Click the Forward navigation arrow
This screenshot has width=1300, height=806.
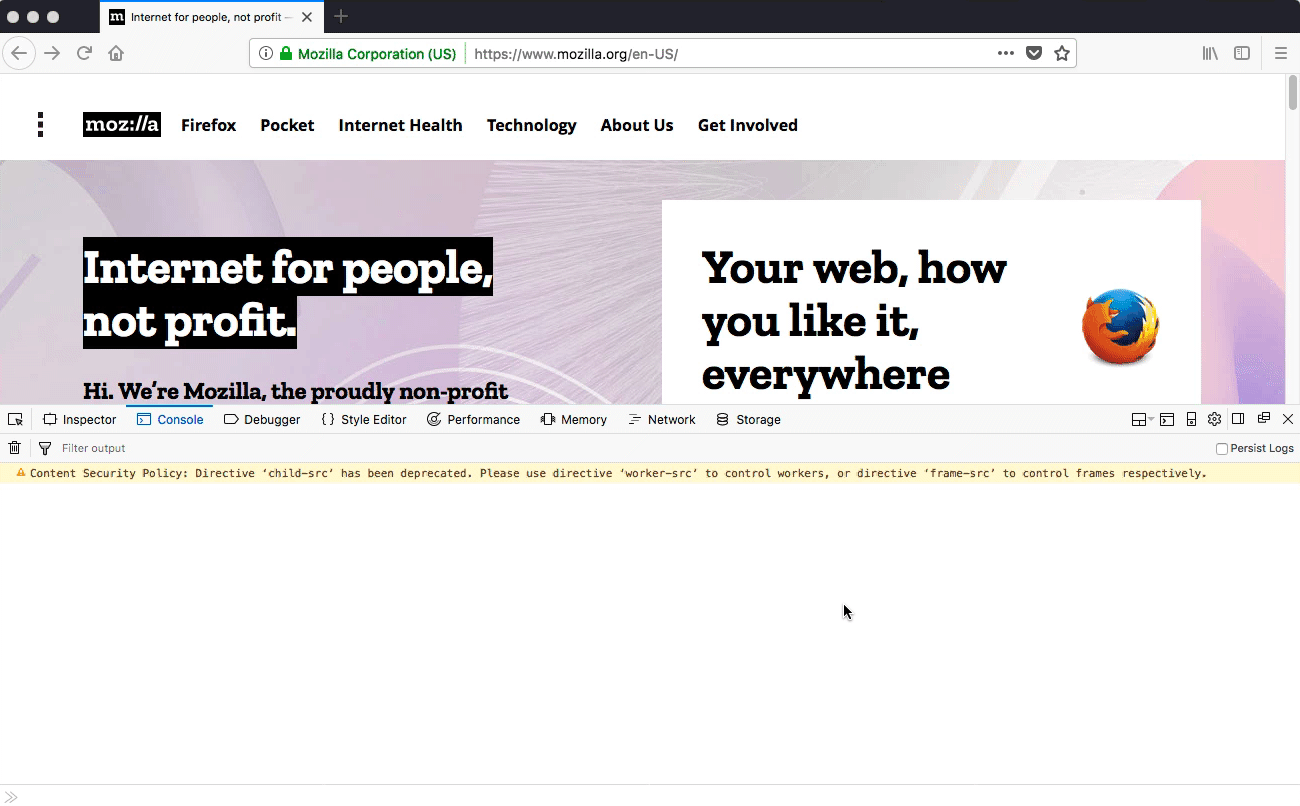tap(52, 54)
